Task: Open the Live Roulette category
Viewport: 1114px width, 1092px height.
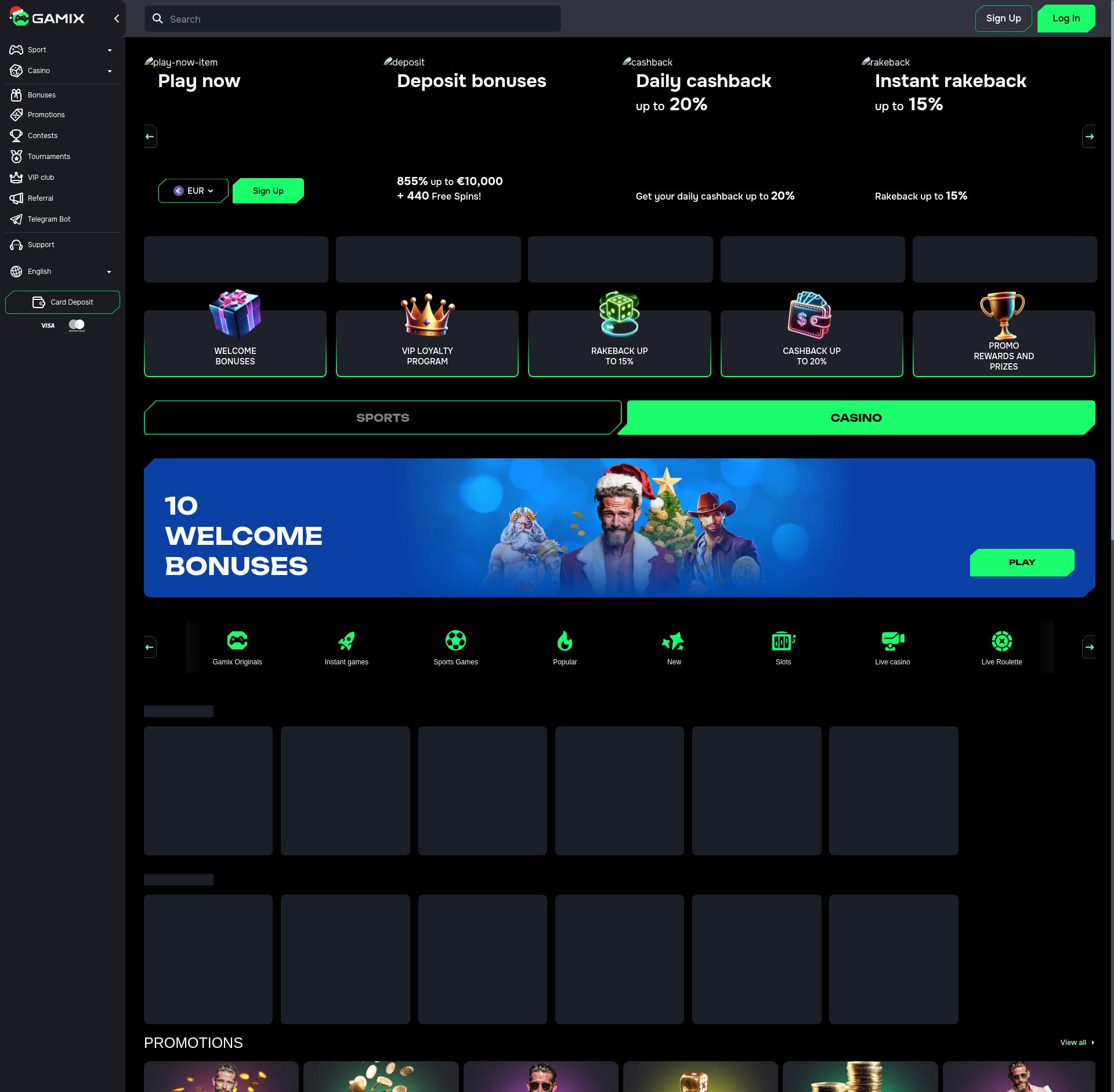Action: tap(1001, 647)
